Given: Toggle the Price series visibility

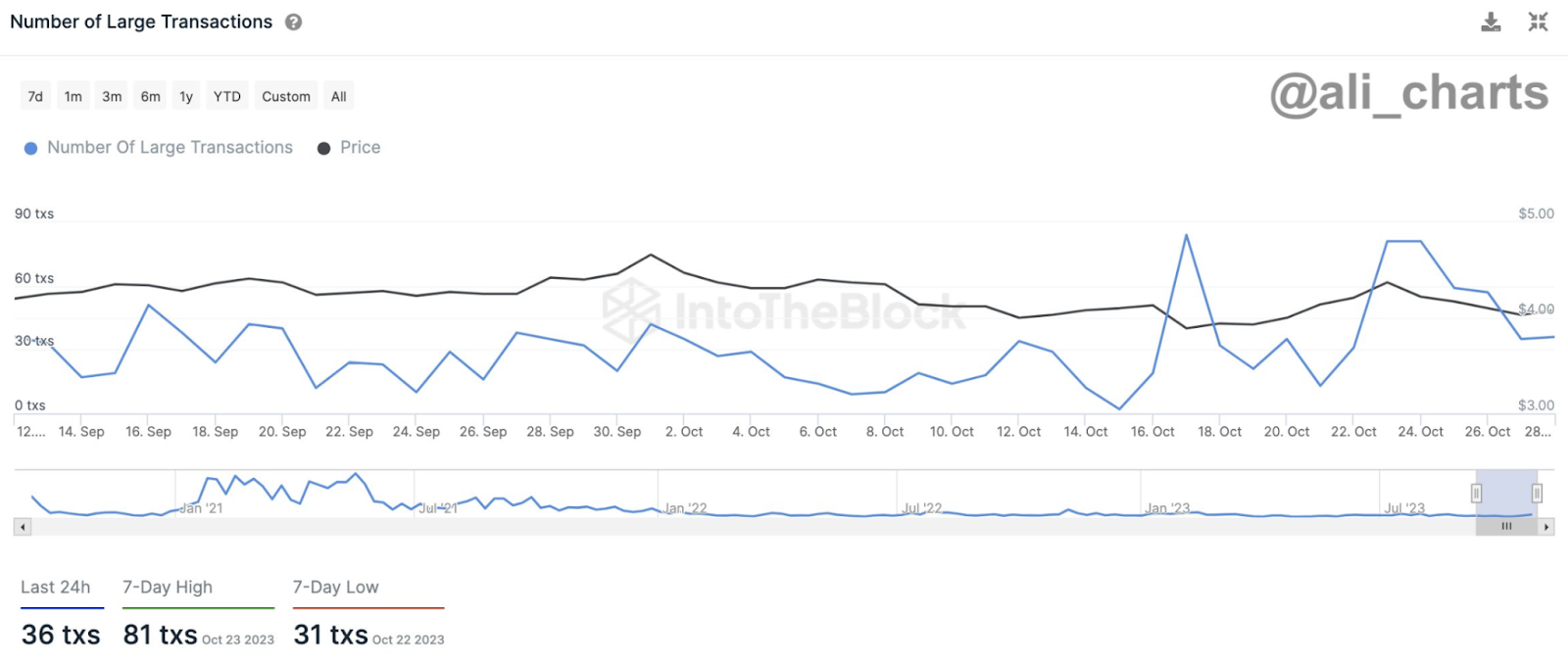Looking at the screenshot, I should pyautogui.click(x=349, y=148).
